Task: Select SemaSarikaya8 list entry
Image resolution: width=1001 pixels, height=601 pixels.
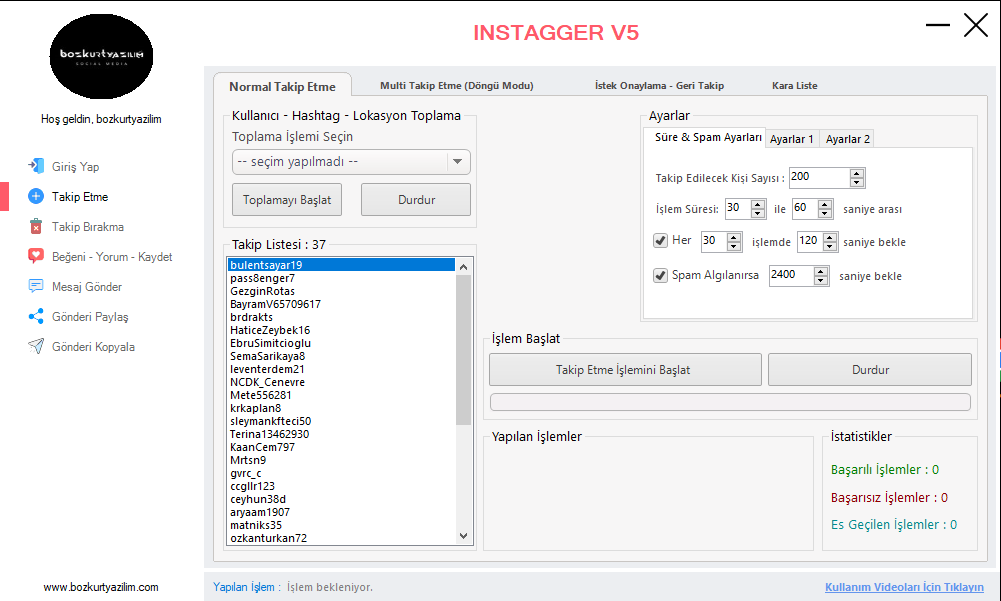Action: pos(342,356)
